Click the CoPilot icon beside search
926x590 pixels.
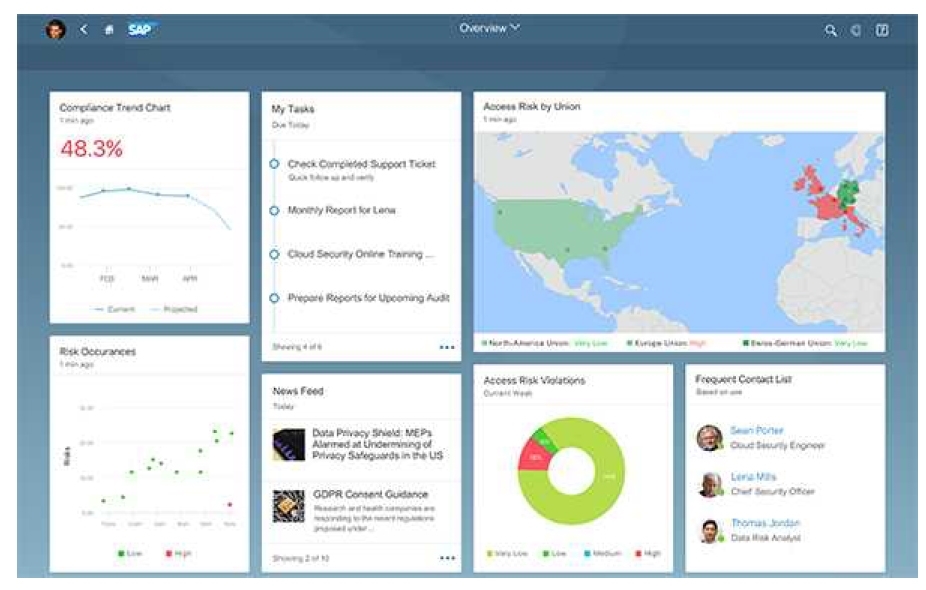pyautogui.click(x=856, y=30)
